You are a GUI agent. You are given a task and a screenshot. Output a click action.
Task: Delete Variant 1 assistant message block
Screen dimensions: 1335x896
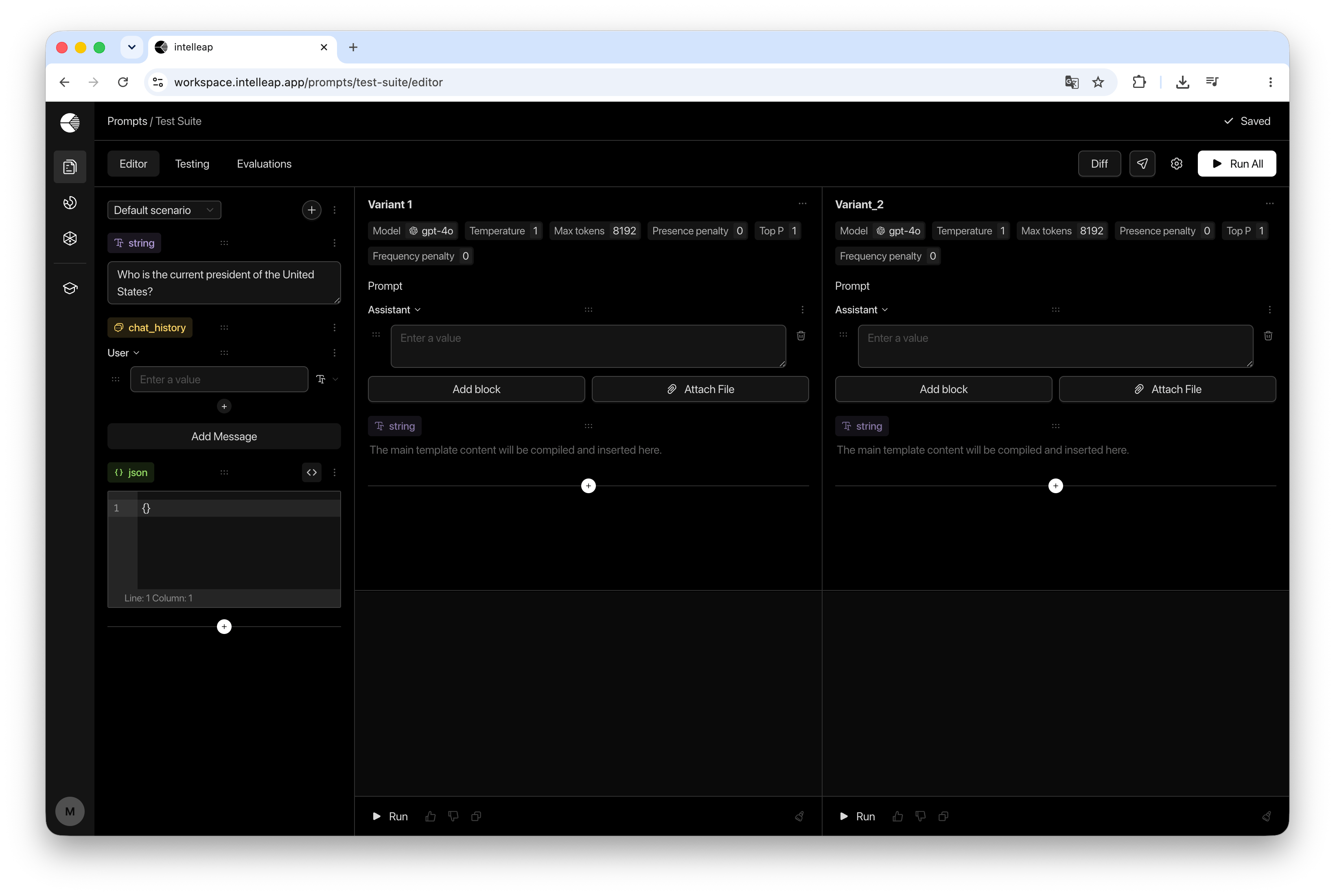click(x=801, y=336)
